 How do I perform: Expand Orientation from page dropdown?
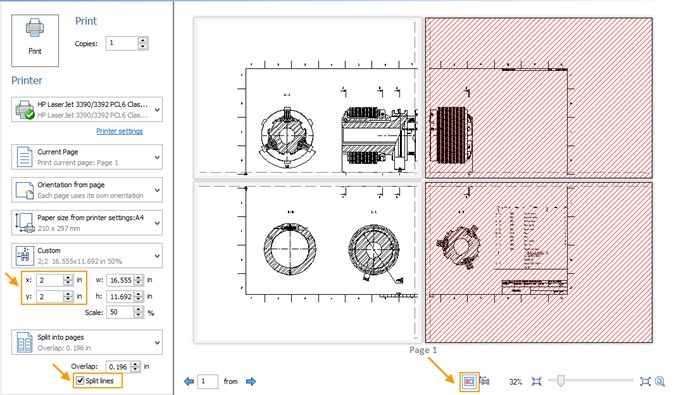(87, 190)
